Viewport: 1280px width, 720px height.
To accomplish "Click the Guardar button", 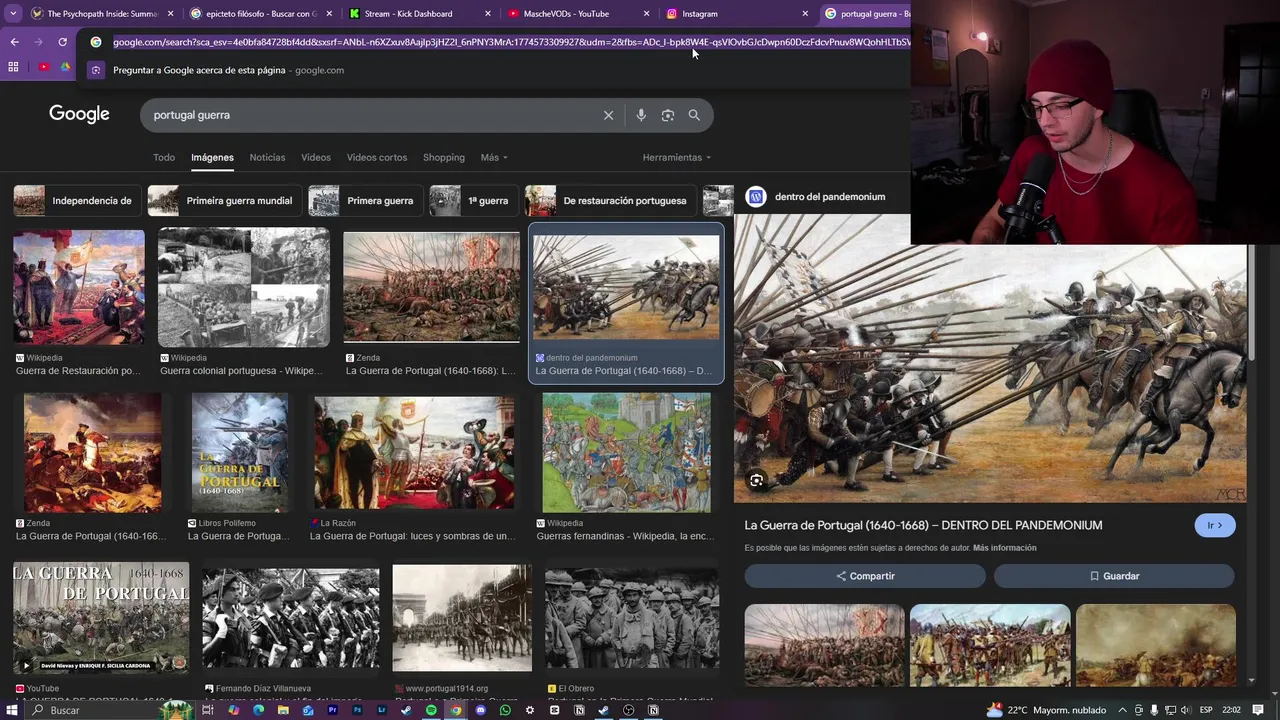I will click(x=1114, y=576).
